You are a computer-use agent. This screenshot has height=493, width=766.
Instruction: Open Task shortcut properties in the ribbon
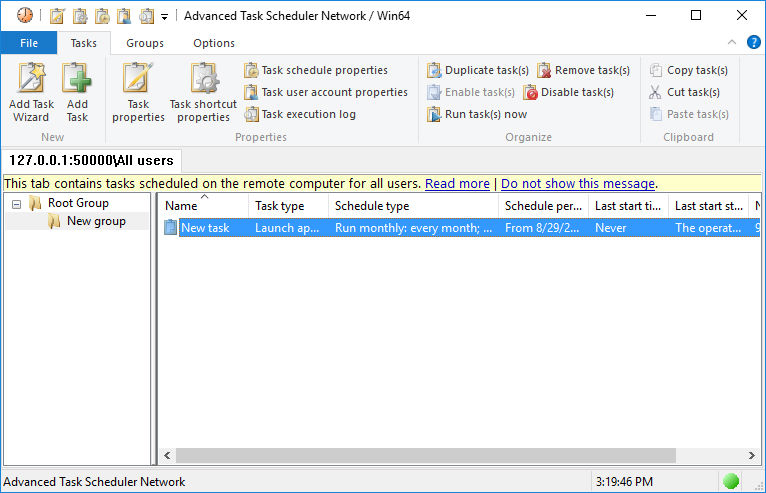pos(203,92)
